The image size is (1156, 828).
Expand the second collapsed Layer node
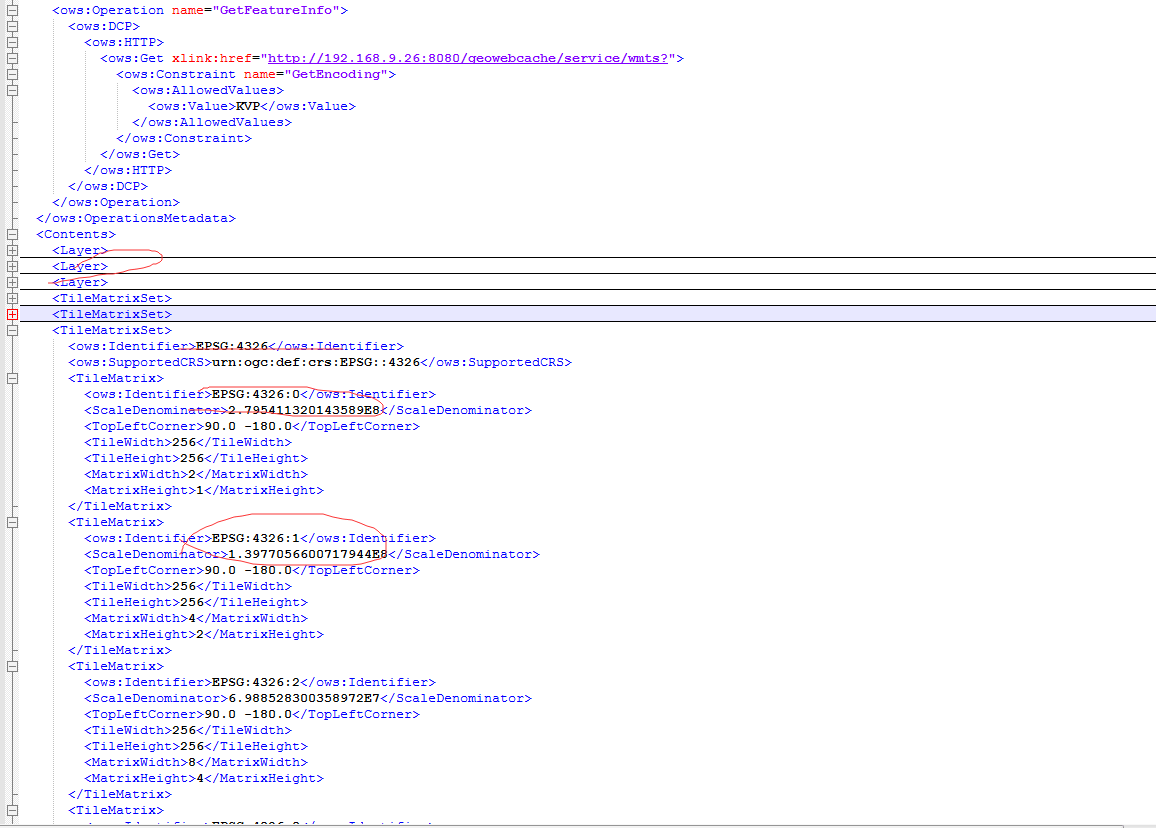click(12, 266)
